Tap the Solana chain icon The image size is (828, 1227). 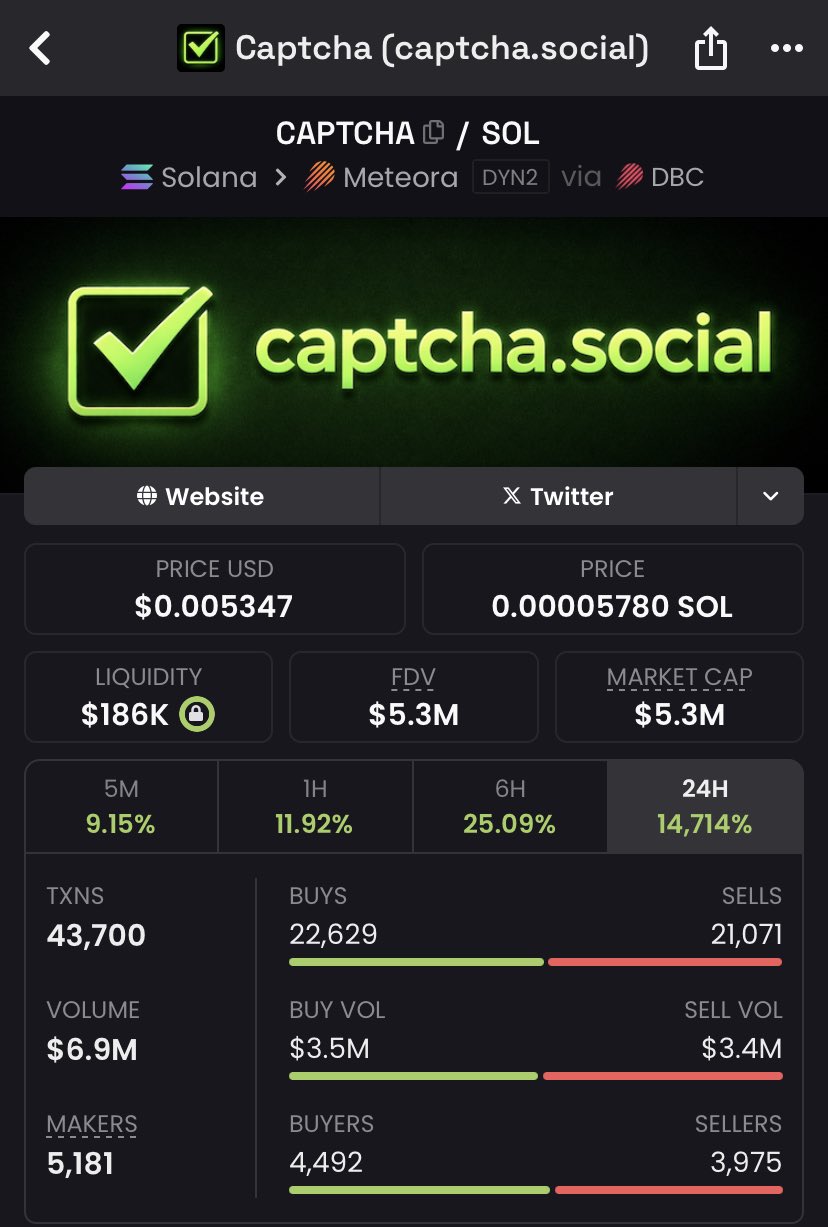tap(137, 178)
